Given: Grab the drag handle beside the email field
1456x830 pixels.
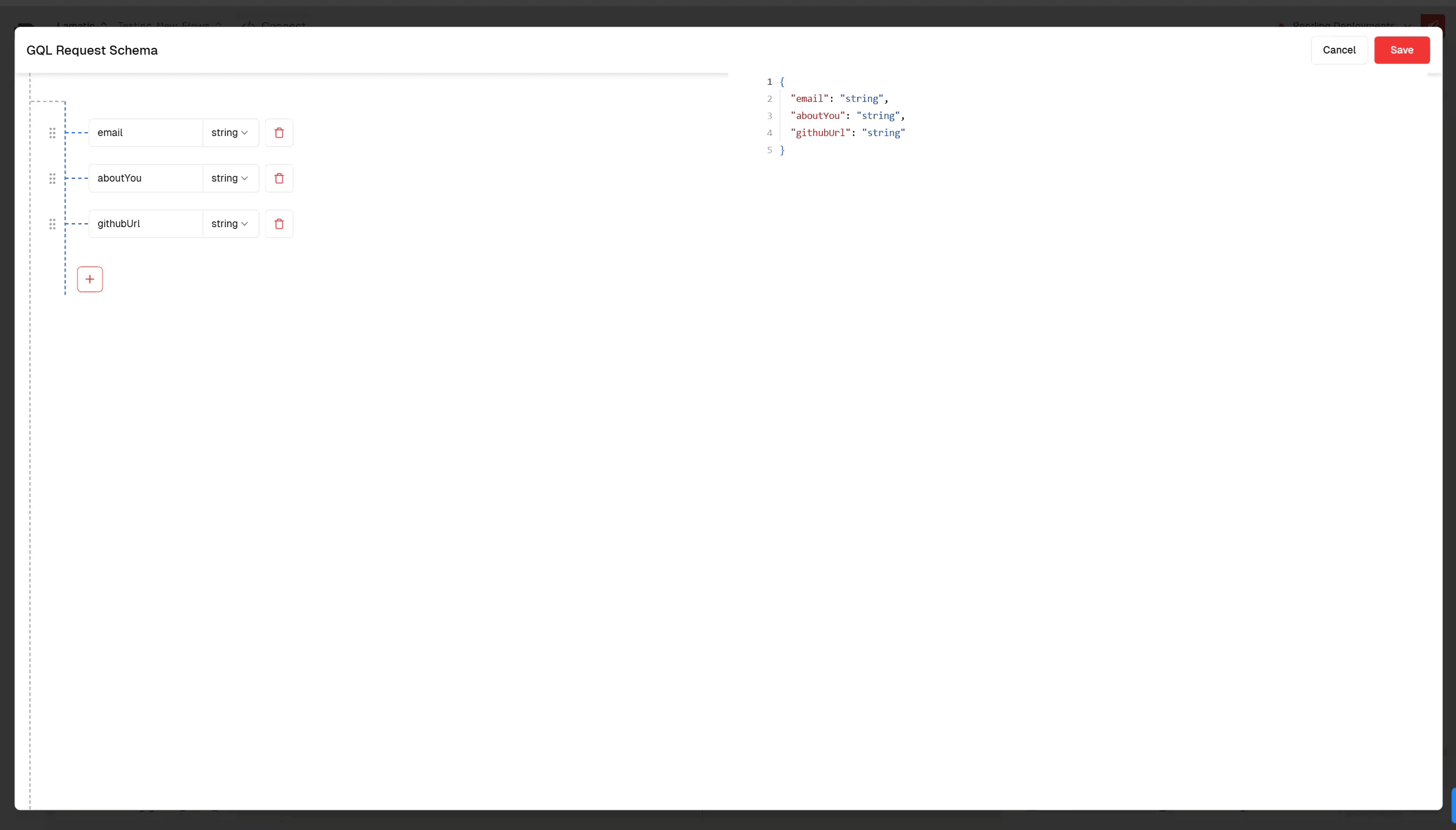Looking at the screenshot, I should pyautogui.click(x=52, y=133).
